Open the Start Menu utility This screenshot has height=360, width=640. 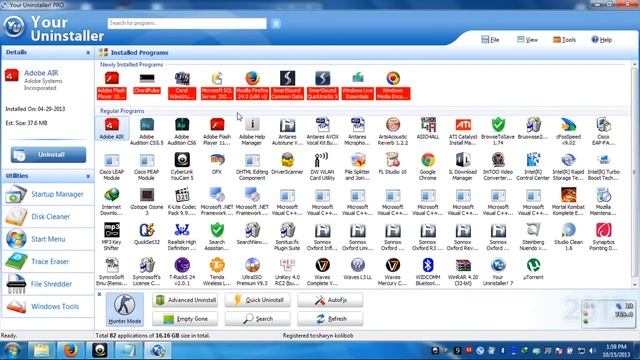pos(48,239)
